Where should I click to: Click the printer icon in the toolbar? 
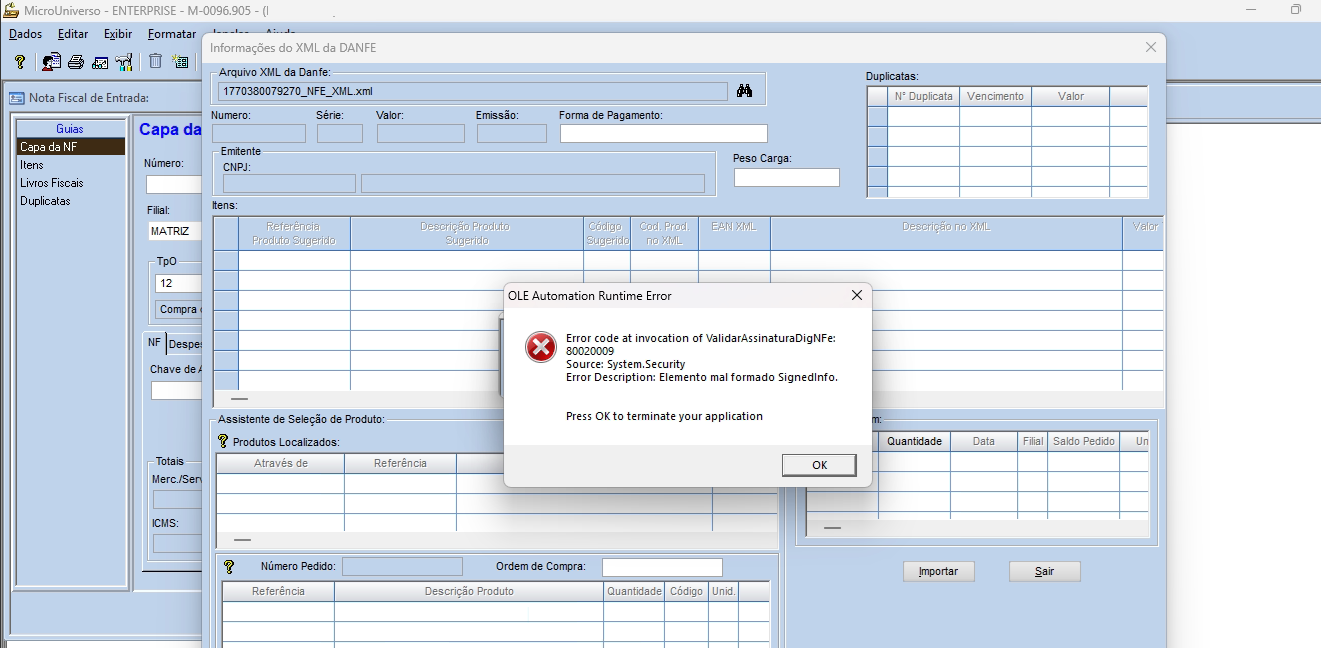pos(75,62)
